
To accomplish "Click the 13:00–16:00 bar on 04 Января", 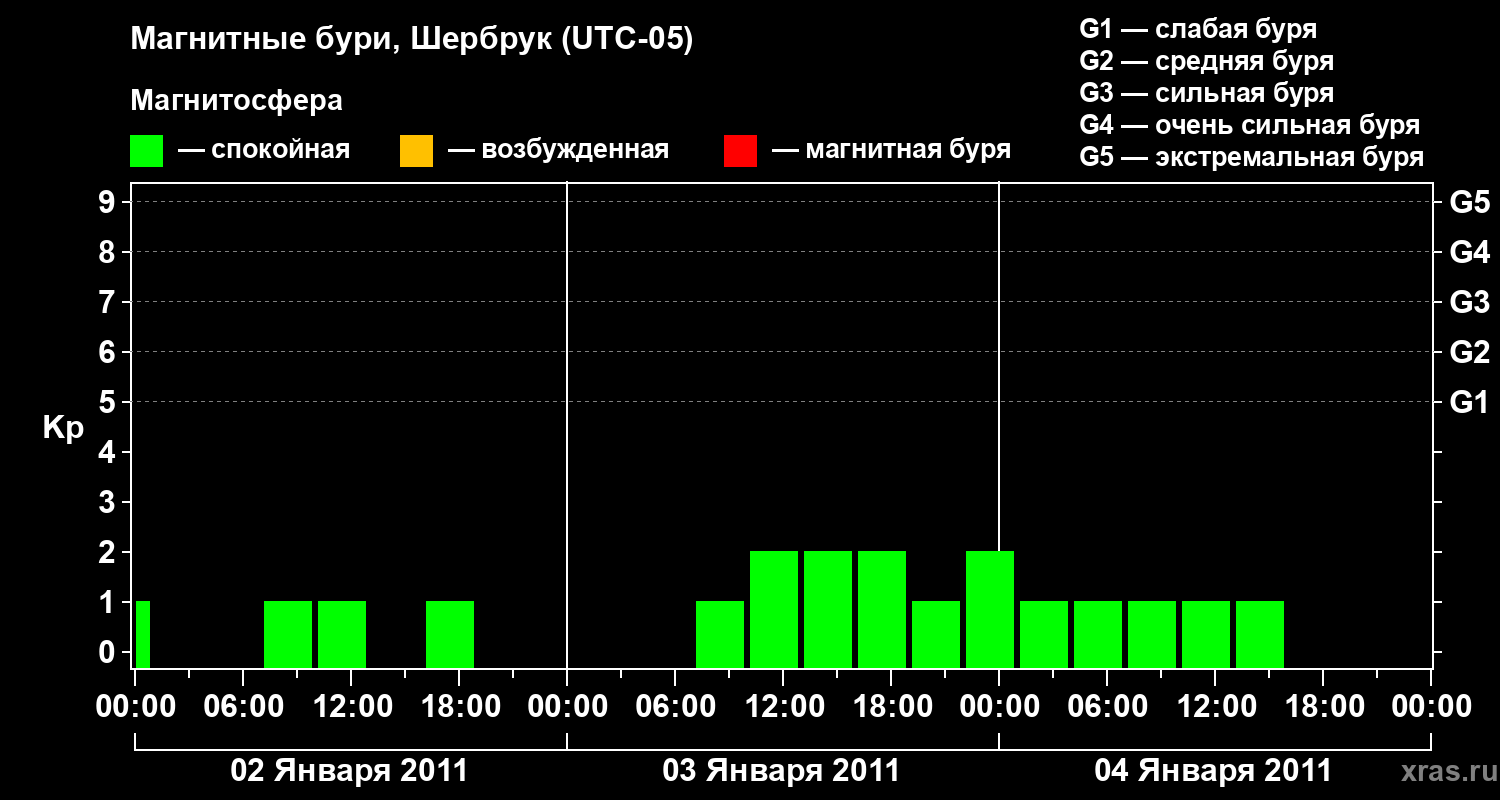I will point(1260,634).
